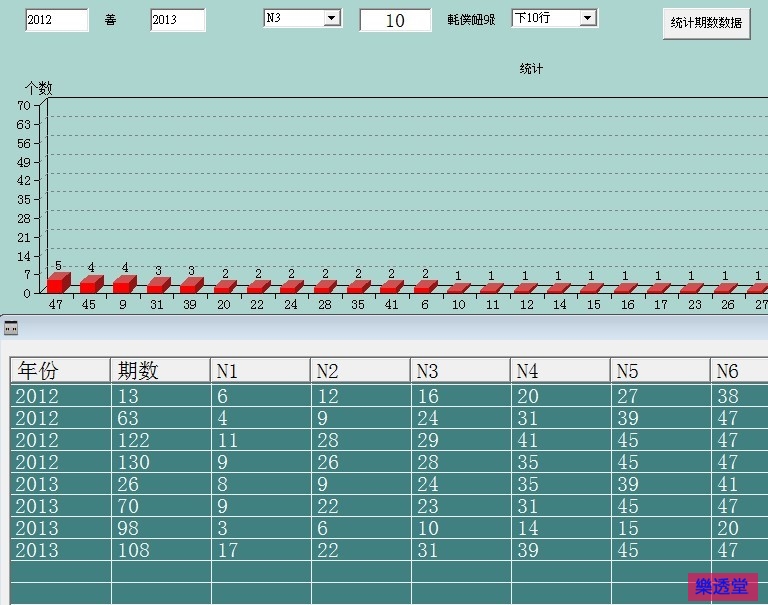Click period cell 122 in the table

point(160,440)
